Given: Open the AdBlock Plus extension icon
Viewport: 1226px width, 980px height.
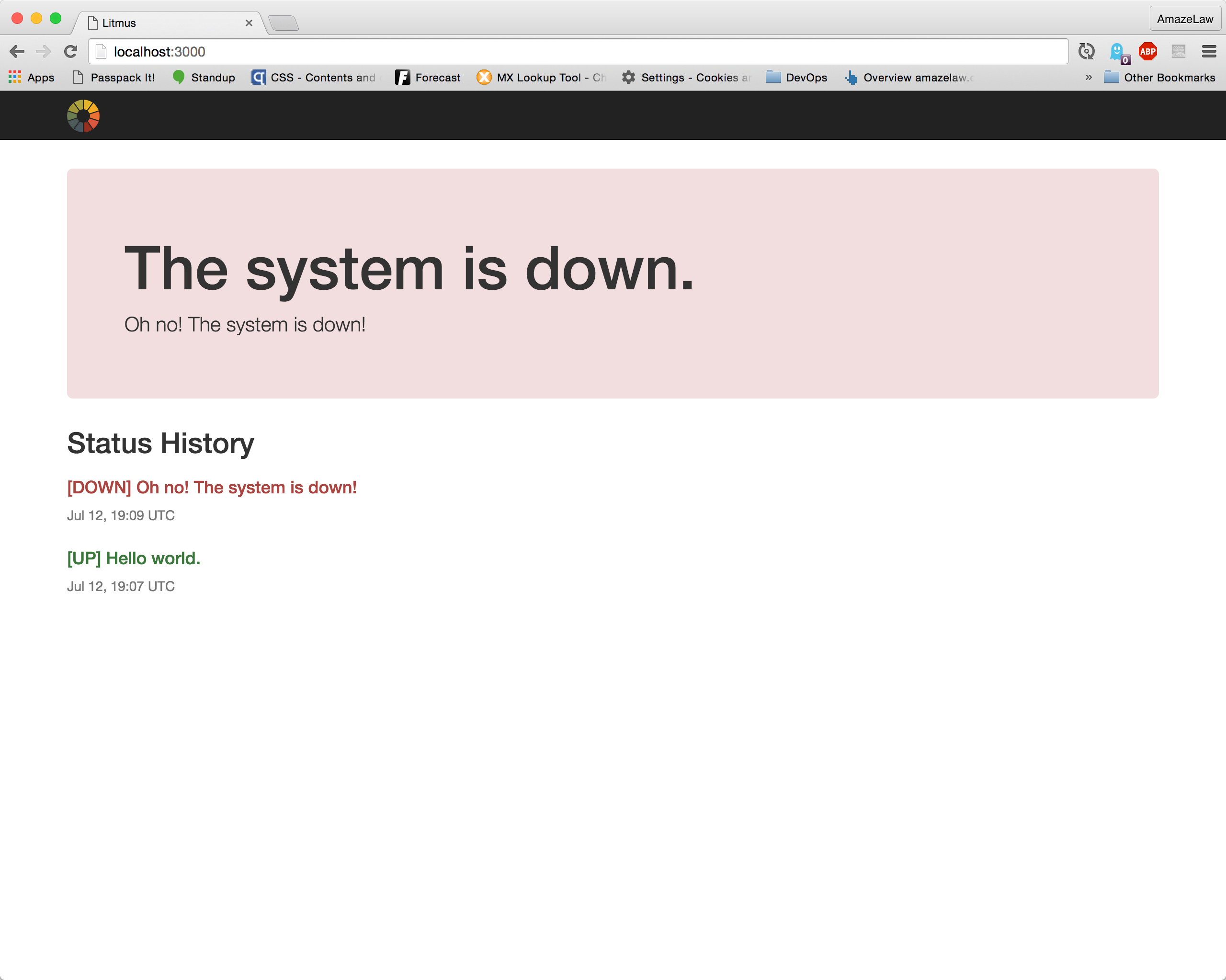Looking at the screenshot, I should point(1147,52).
